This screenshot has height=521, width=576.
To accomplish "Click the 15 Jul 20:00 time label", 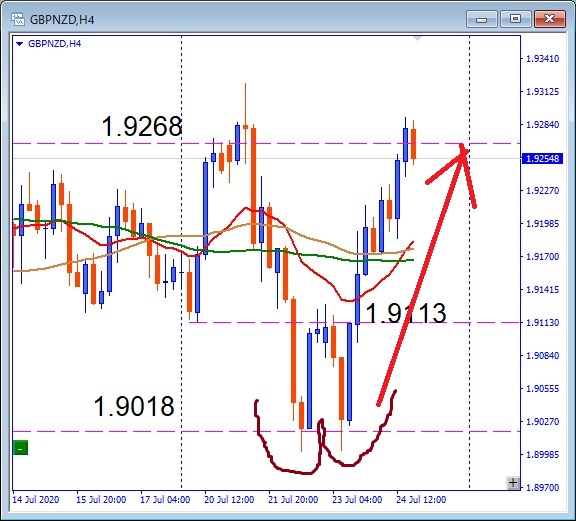I will tap(101, 500).
